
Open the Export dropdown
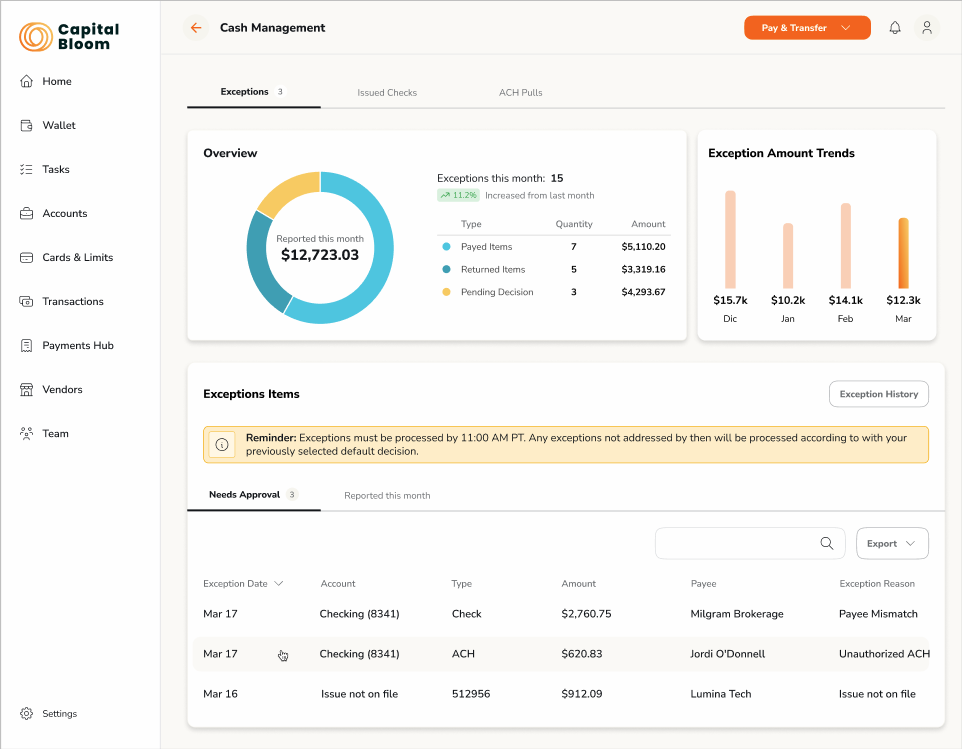point(892,544)
